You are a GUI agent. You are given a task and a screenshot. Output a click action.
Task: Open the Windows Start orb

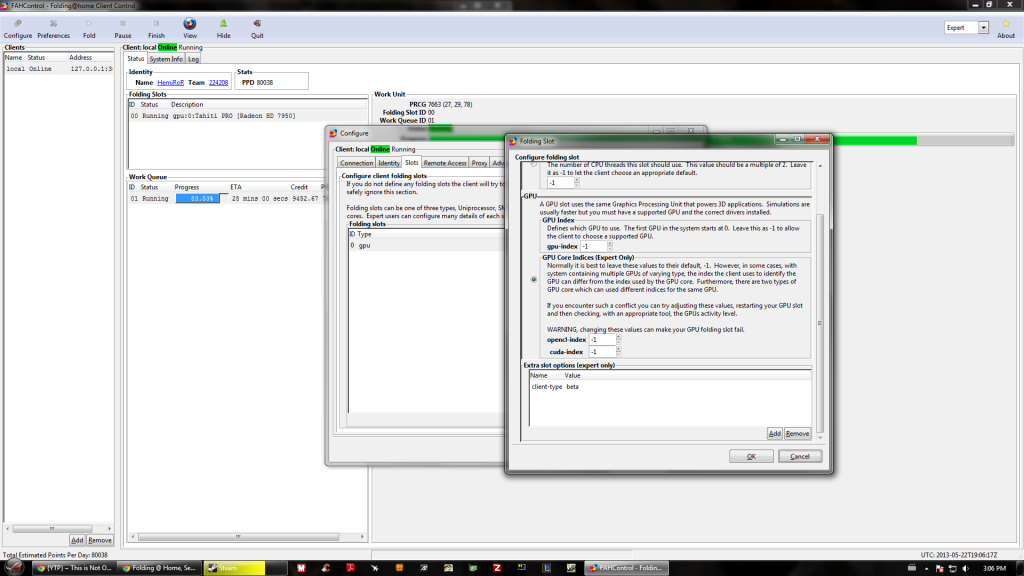pos(14,568)
